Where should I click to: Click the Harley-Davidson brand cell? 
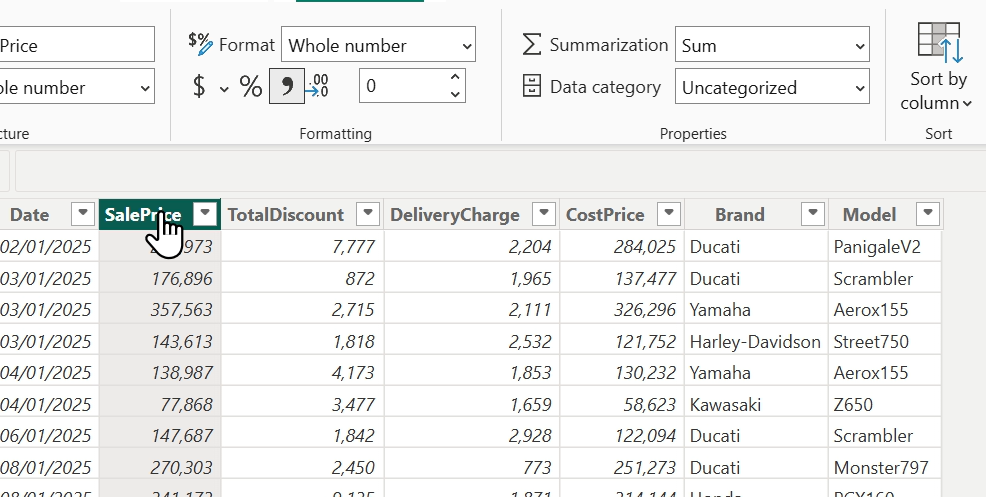click(755, 342)
